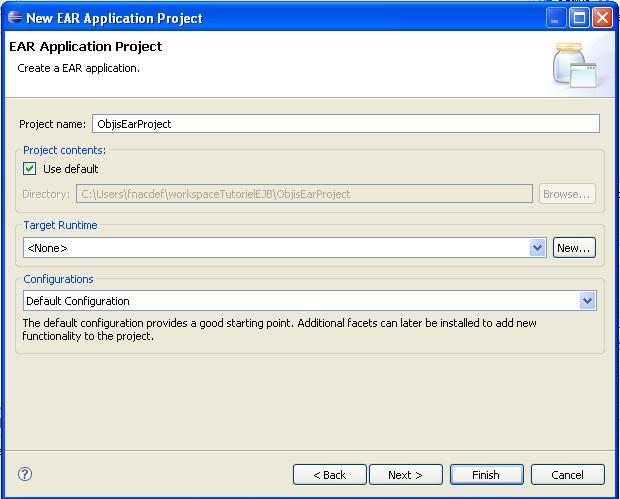This screenshot has height=499, width=620.
Task: Click the Eclipse icon in title bar
Action: click(x=15, y=17)
